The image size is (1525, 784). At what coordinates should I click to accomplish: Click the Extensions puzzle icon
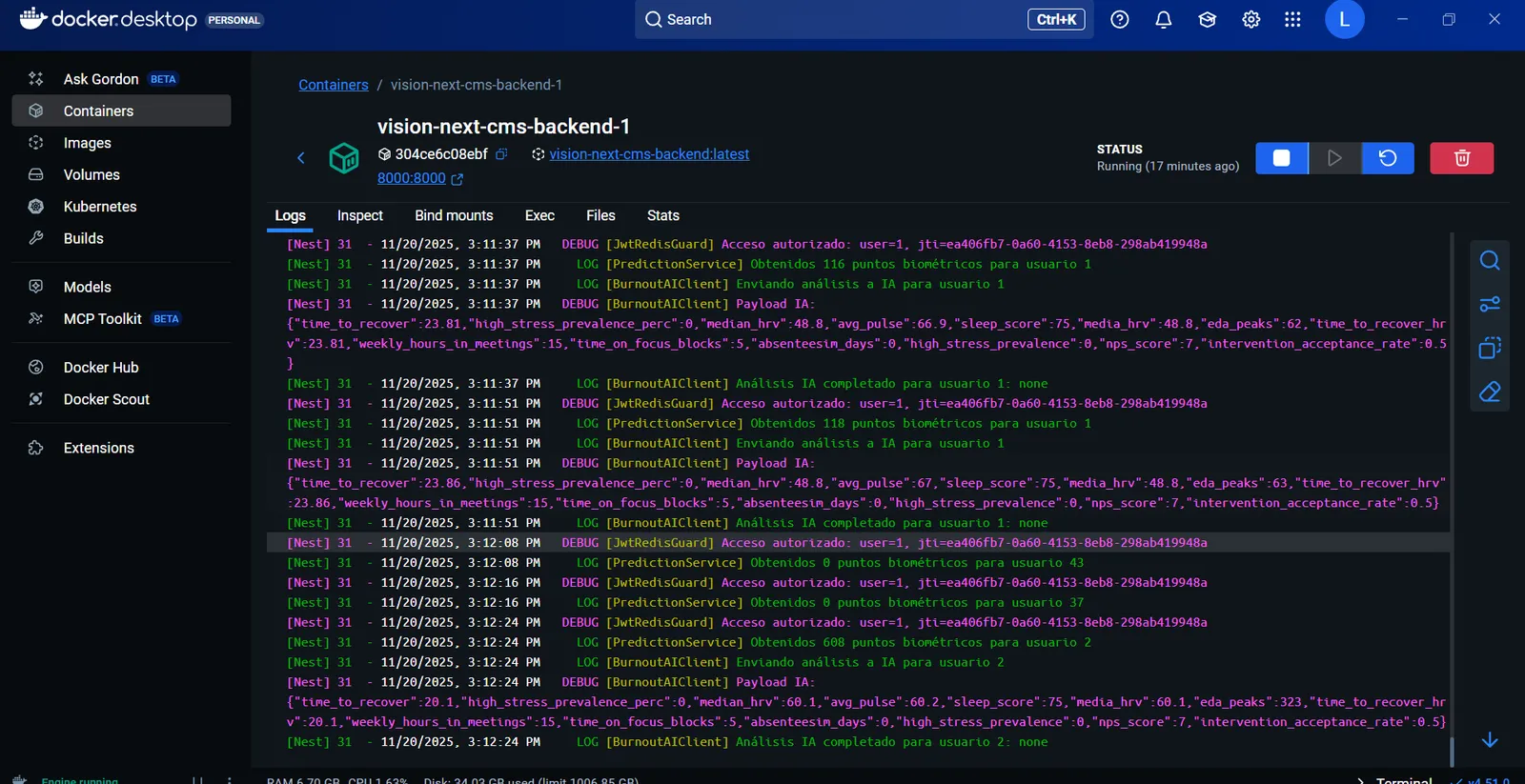point(36,448)
